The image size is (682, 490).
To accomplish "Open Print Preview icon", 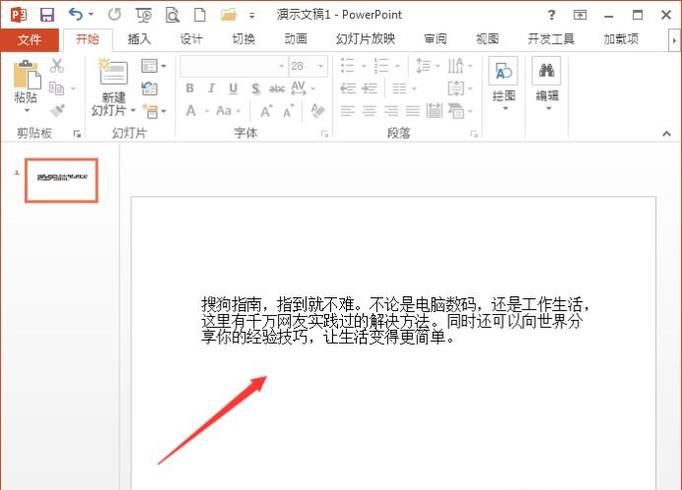I will coord(172,15).
